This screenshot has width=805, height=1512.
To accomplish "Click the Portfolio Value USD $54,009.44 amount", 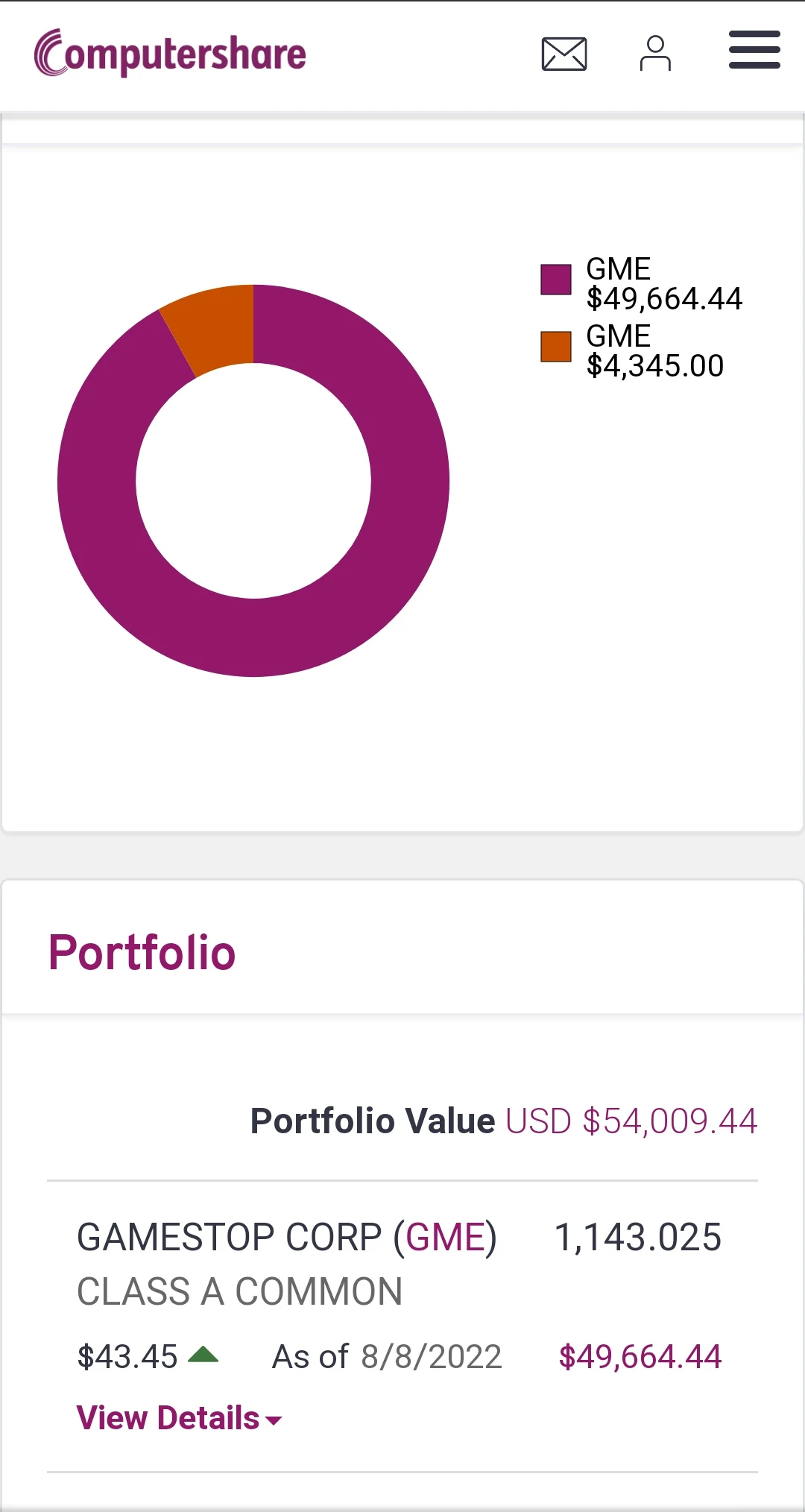I will [x=631, y=1121].
